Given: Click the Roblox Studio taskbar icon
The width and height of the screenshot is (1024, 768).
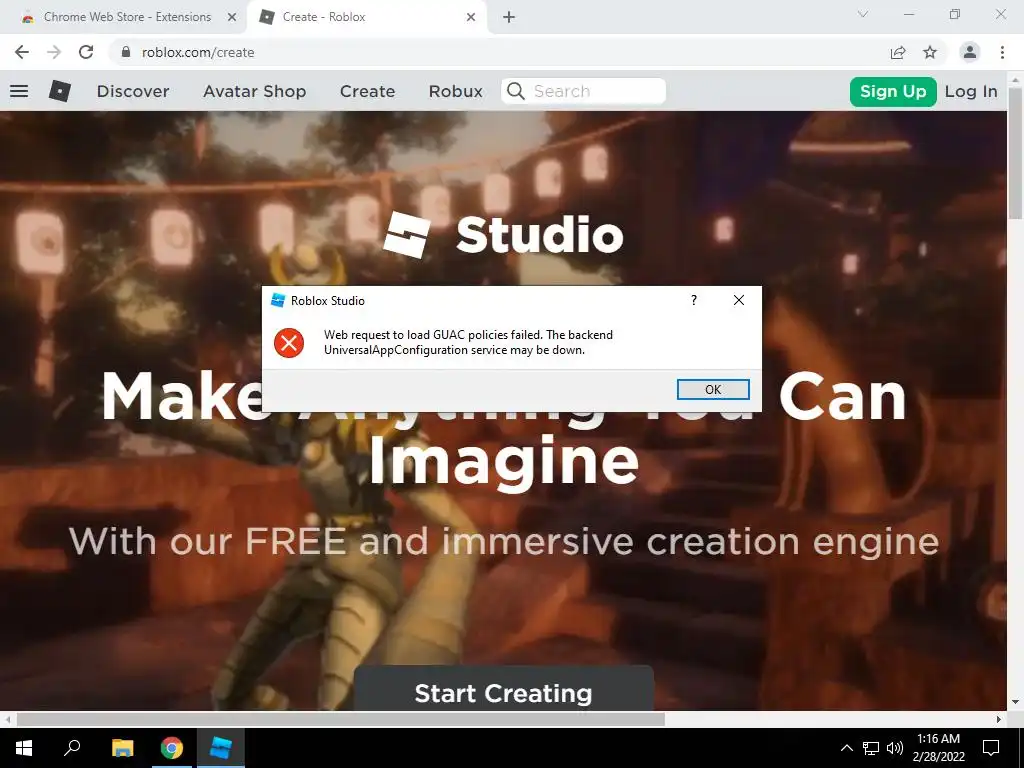Looking at the screenshot, I should tap(221, 748).
